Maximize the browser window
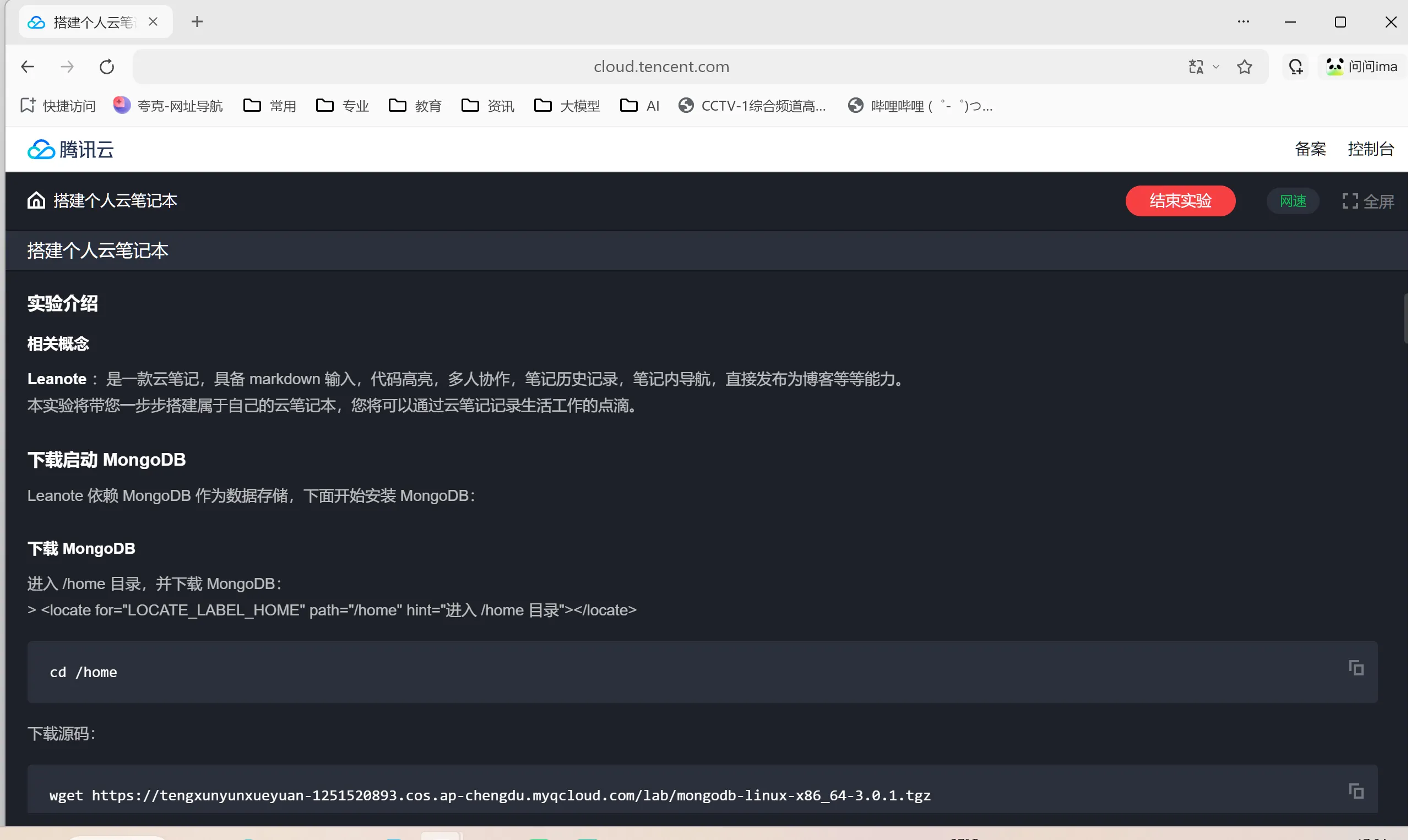 pyautogui.click(x=1340, y=21)
